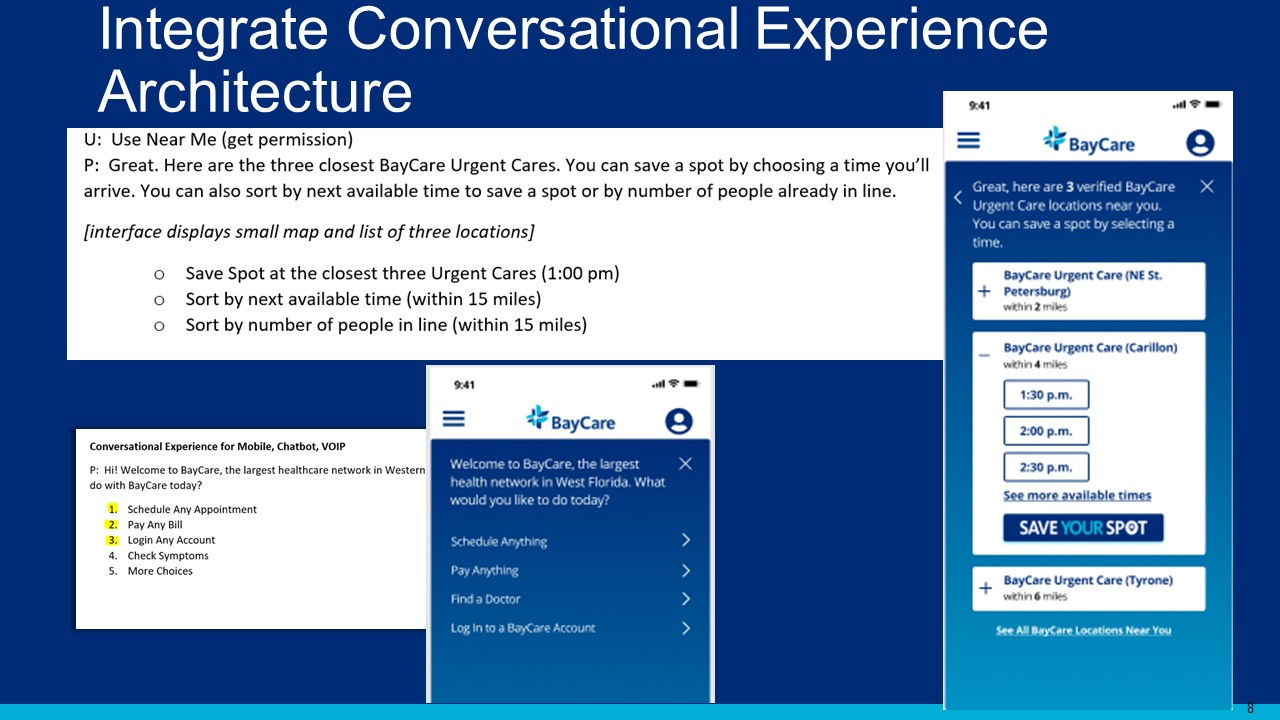Click bullet 'Save Spot at the closest three Urgent Cares'
This screenshot has width=1280, height=720.
point(402,273)
